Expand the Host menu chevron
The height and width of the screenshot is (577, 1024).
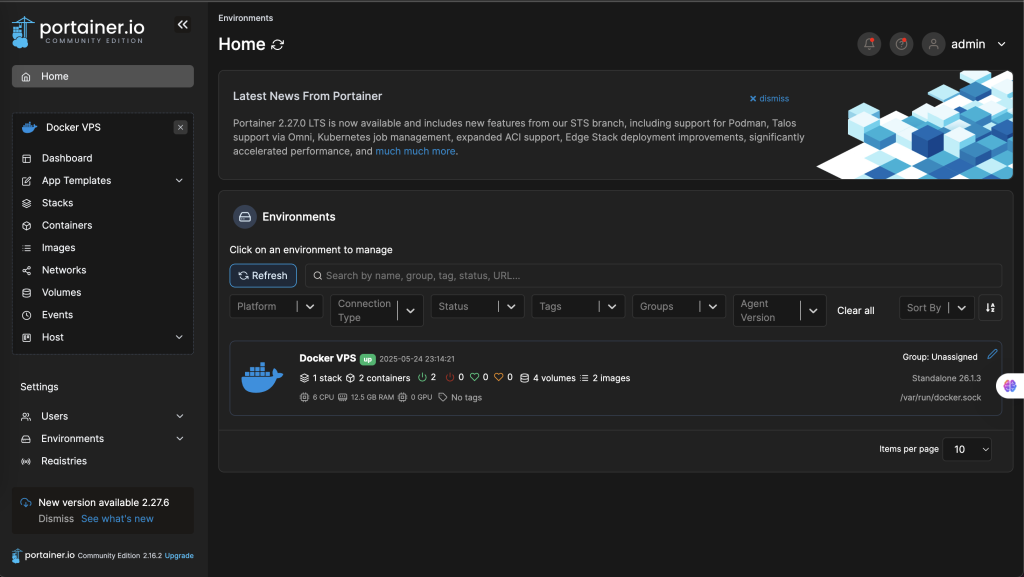(x=179, y=337)
